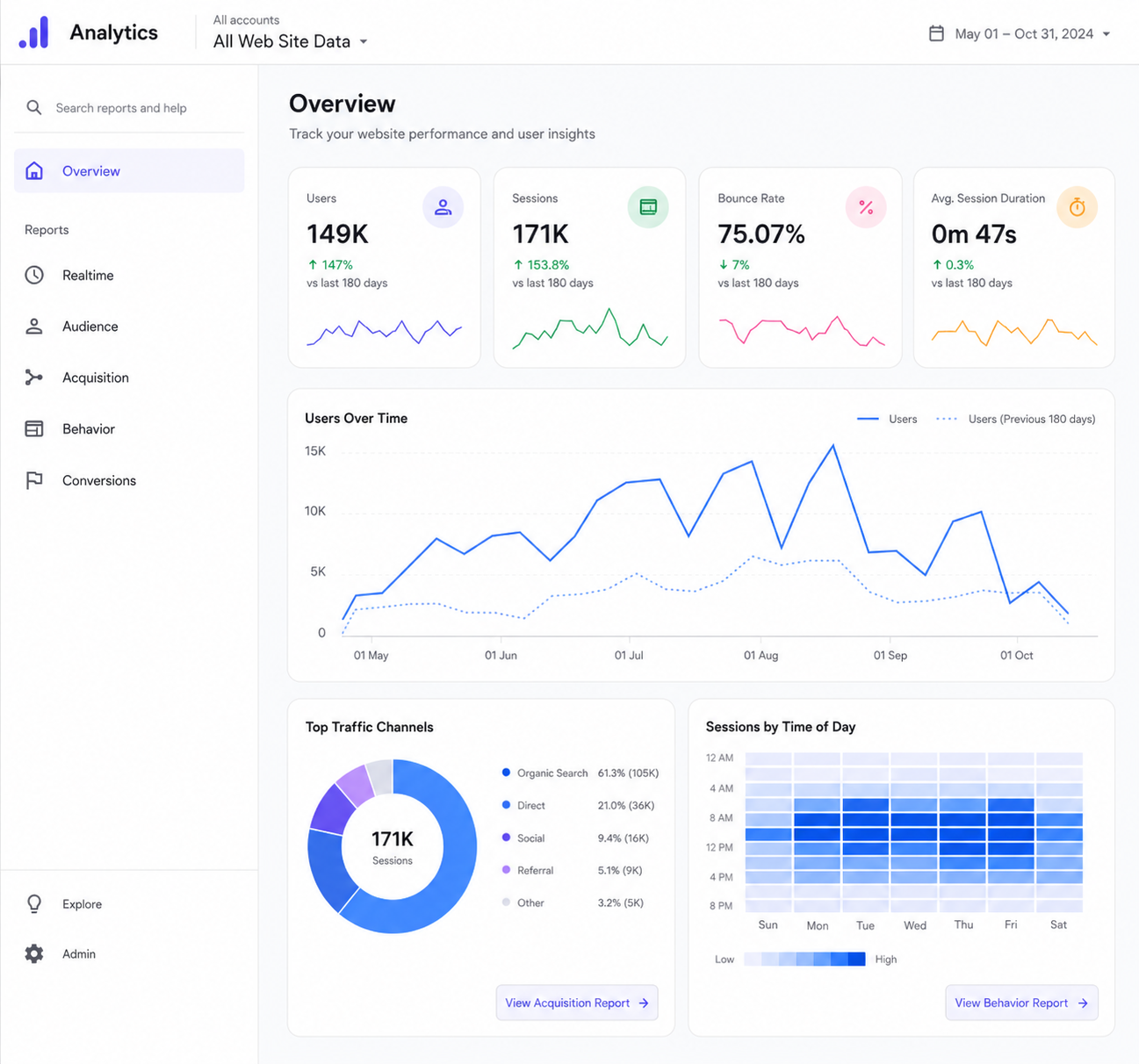The width and height of the screenshot is (1139, 1064).
Task: Click View Acquisition Report button
Action: point(577,1003)
